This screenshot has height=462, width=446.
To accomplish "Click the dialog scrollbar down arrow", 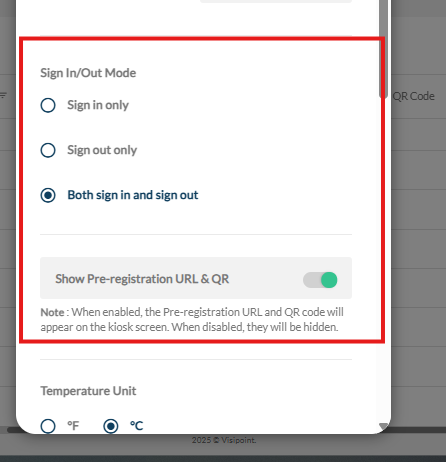I will coord(384,426).
